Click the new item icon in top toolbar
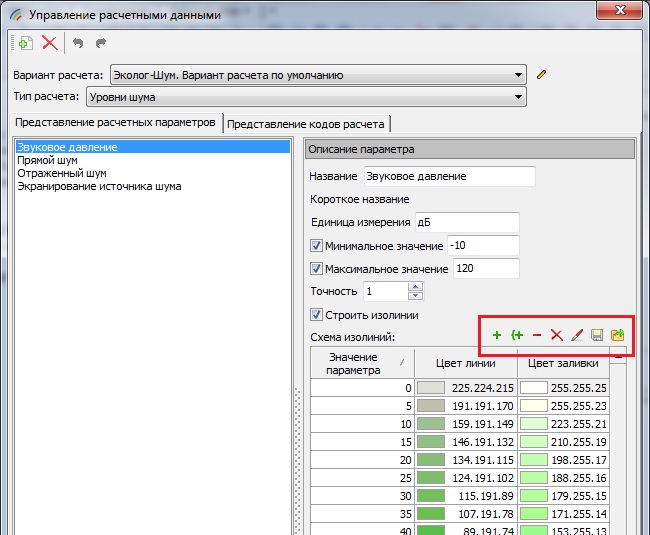Viewport: 650px width, 535px height. pos(25,43)
